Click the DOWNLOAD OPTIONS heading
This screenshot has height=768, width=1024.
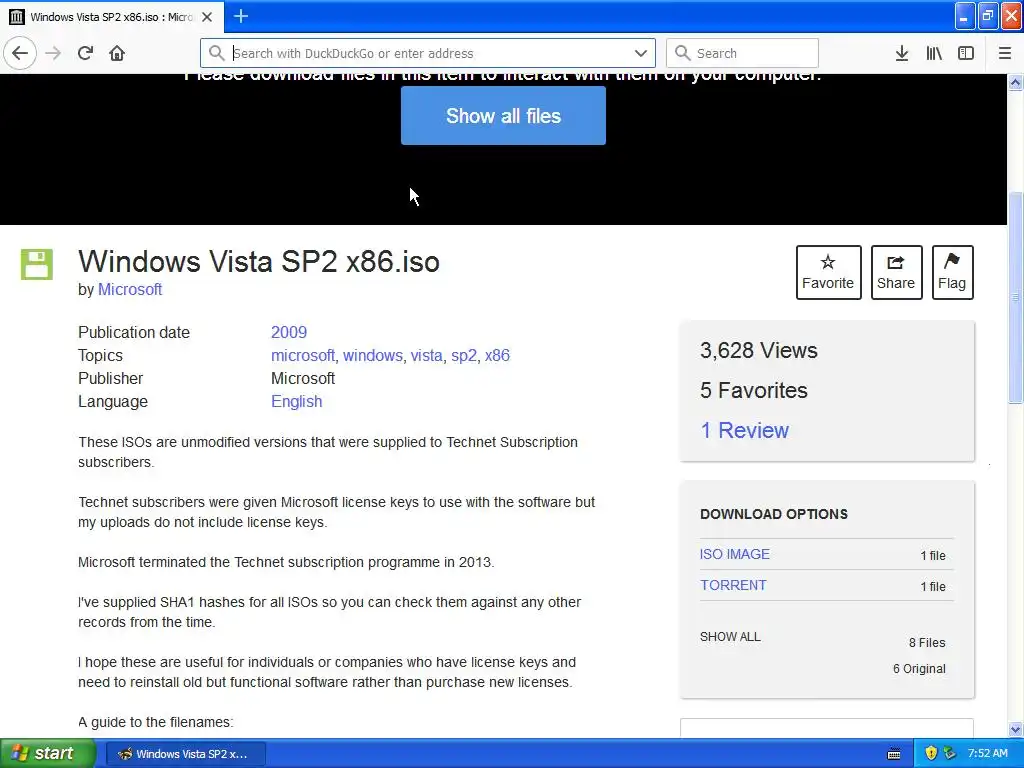click(774, 514)
